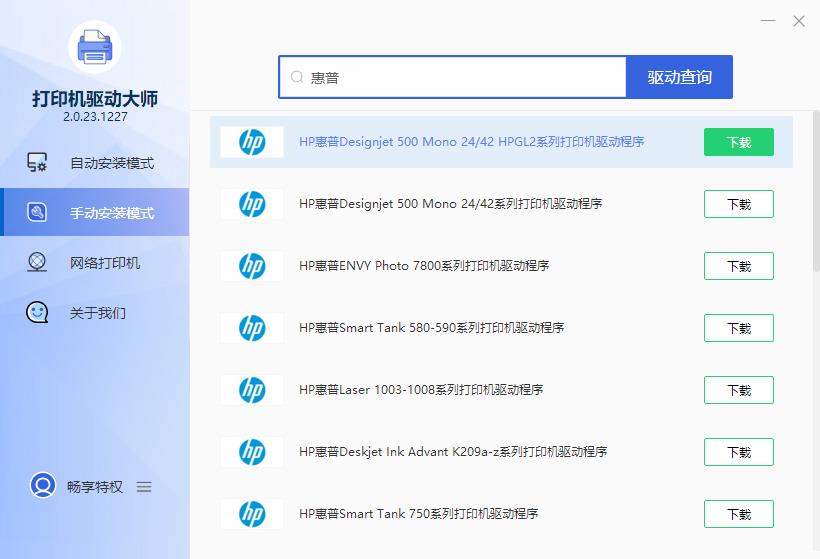Click HP logo for Laser 1003-1008
Viewport: 820px width, 559px height.
[x=252, y=390]
